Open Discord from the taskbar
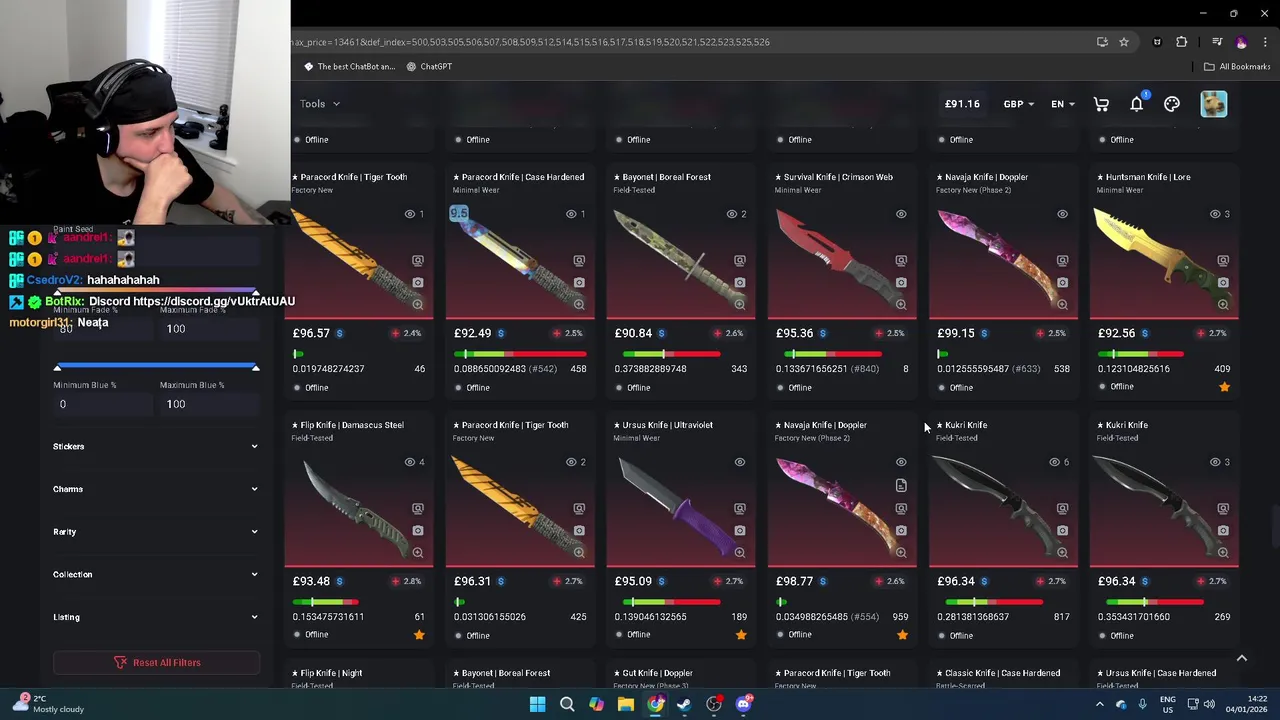This screenshot has width=1280, height=720. point(743,704)
